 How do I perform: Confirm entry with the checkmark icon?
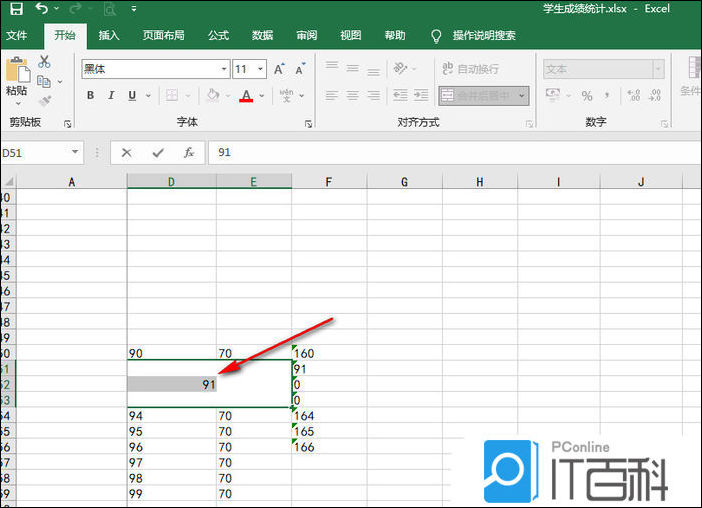coord(157,153)
